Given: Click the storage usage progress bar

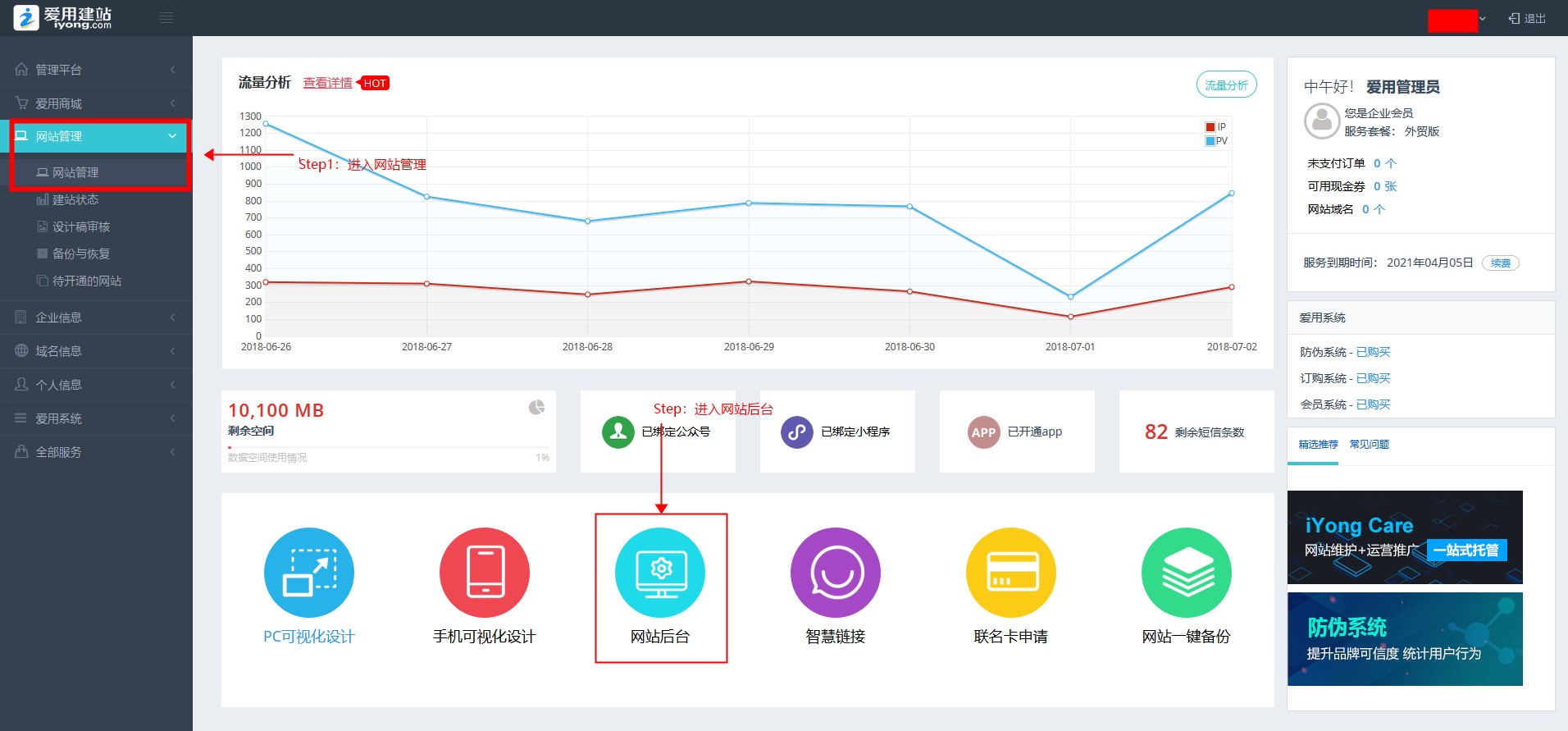Looking at the screenshot, I should [389, 448].
